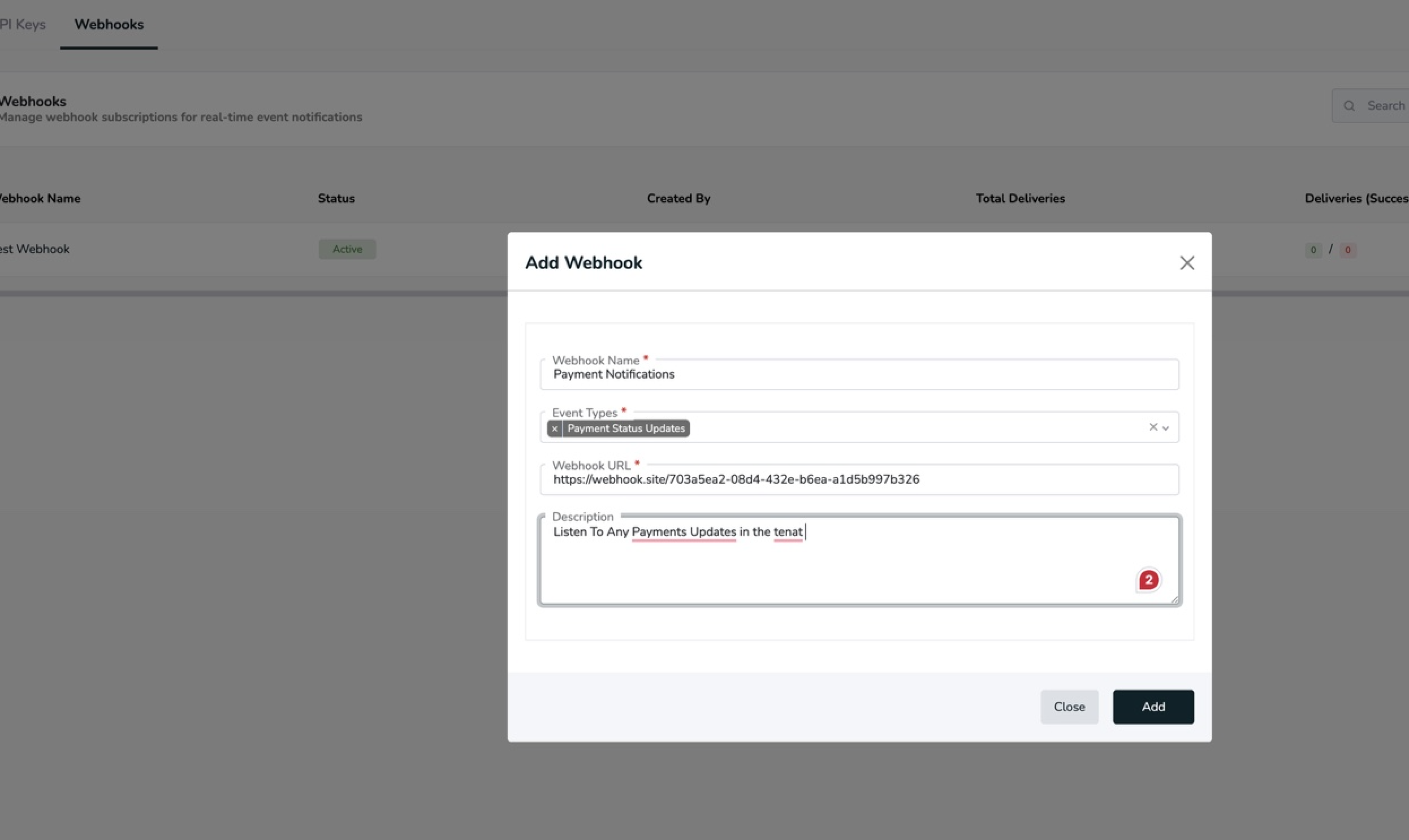1409x840 pixels.
Task: Switch to the API Keys tab
Action: [x=23, y=24]
